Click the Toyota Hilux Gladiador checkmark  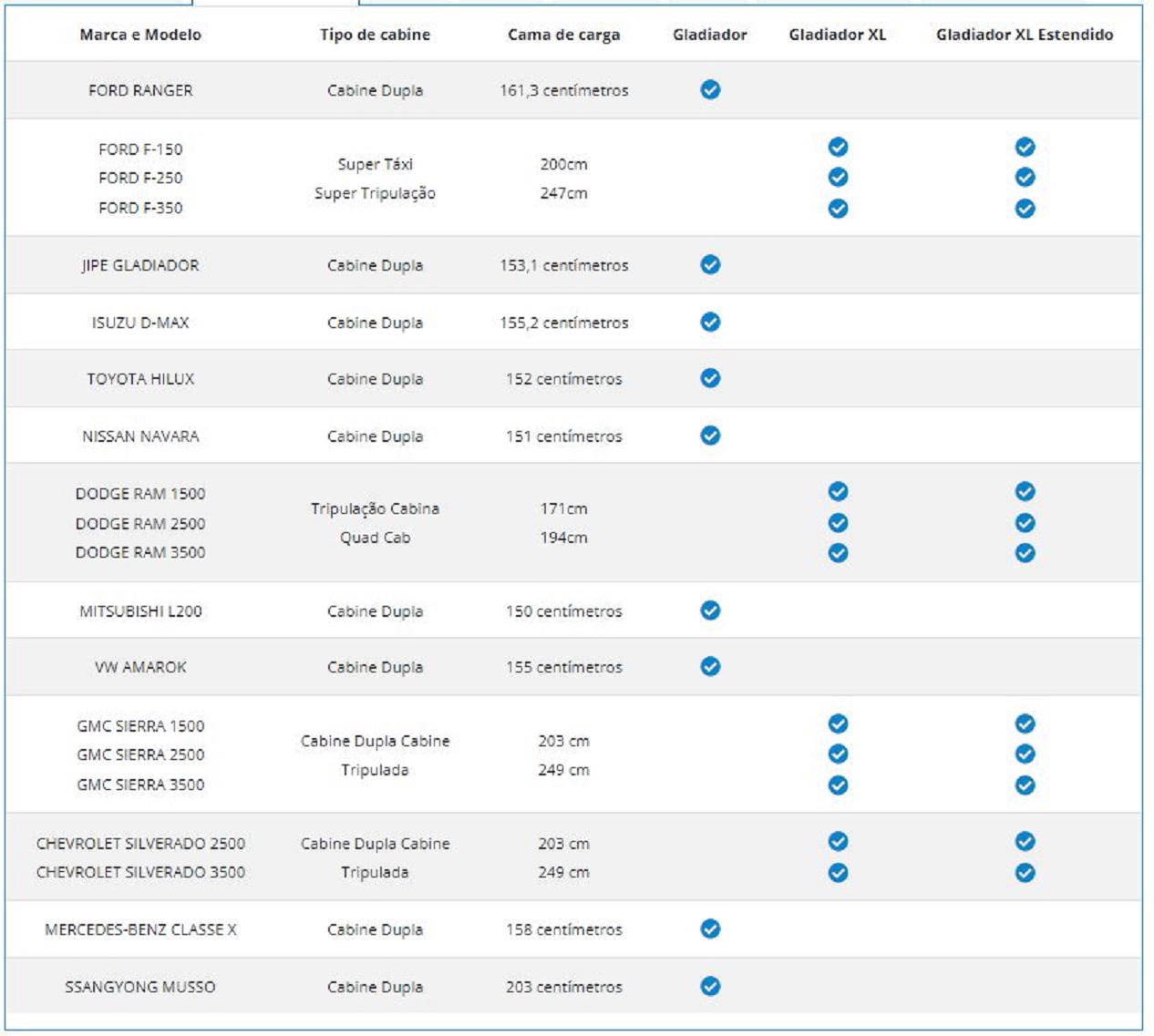710,378
